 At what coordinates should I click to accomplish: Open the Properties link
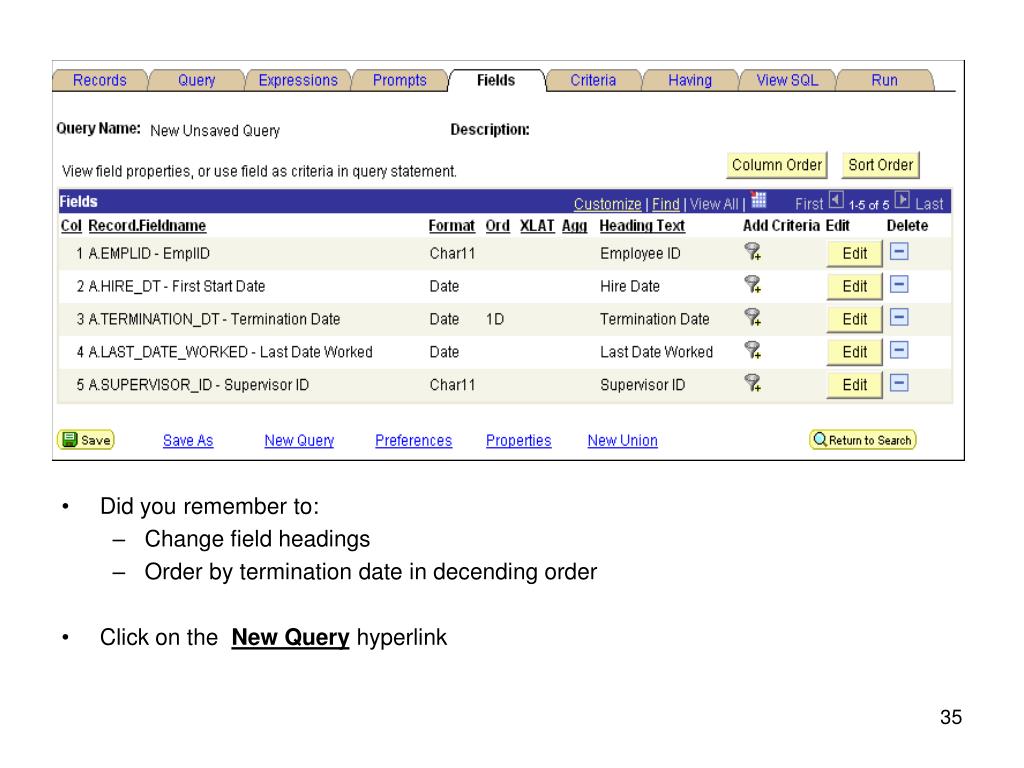[x=519, y=441]
